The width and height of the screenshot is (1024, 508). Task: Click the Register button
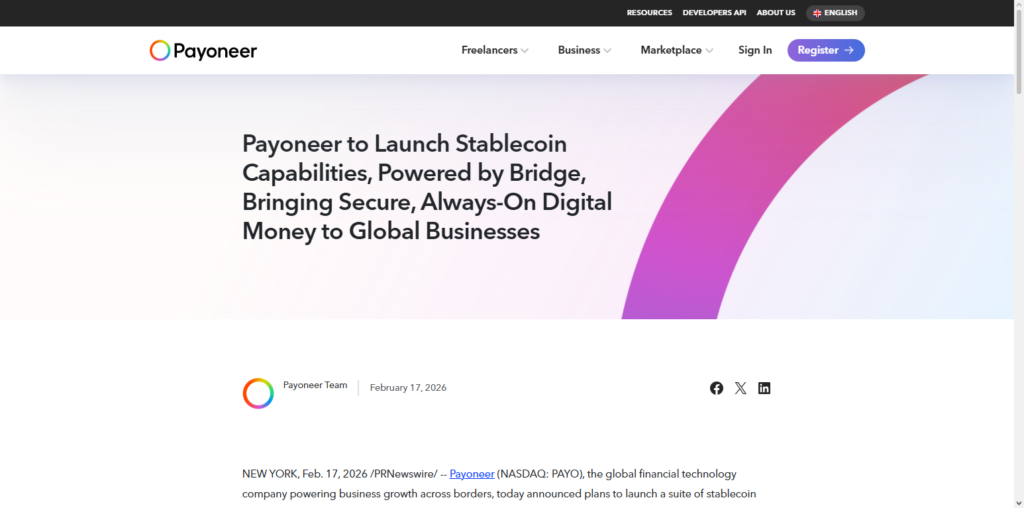825,50
